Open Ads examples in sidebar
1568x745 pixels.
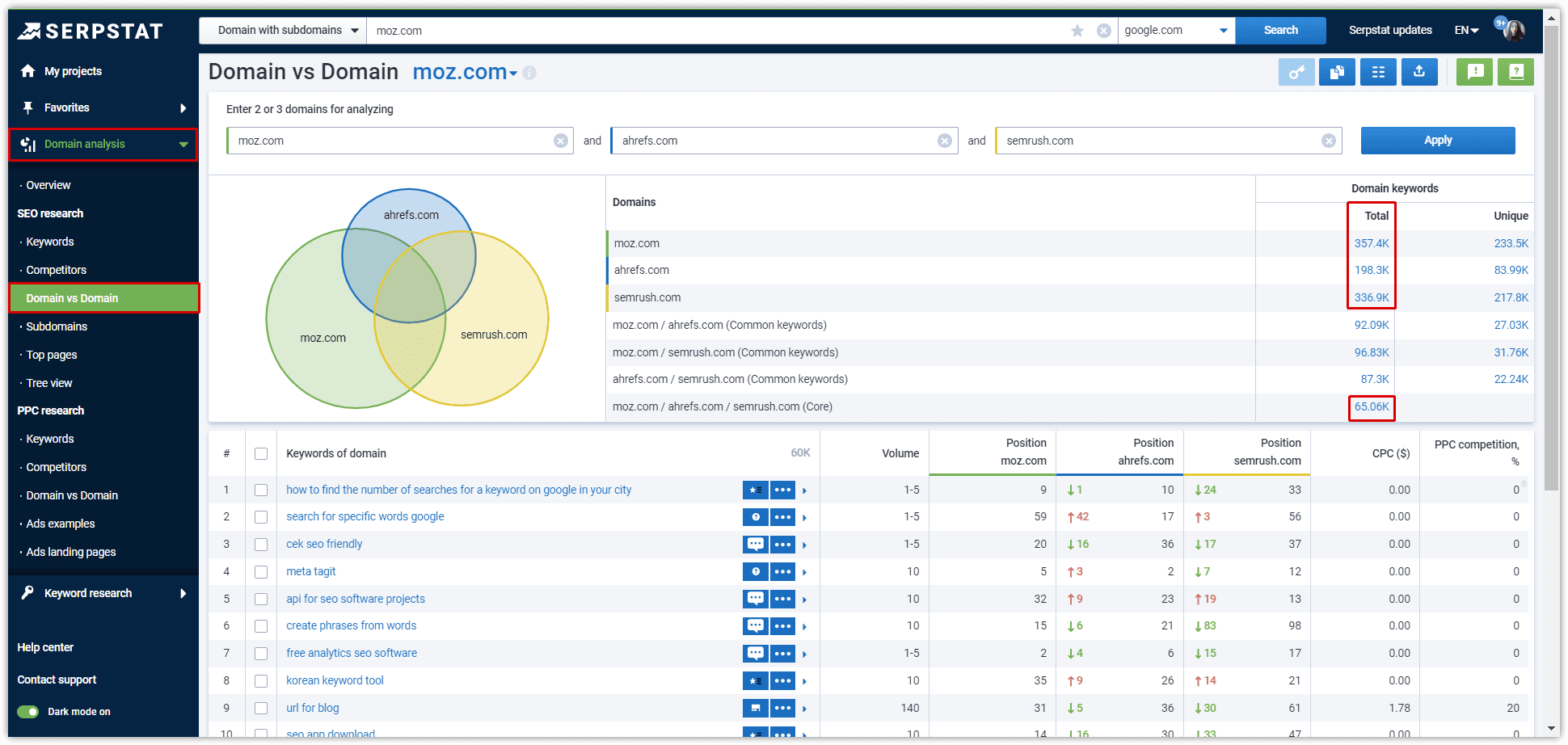tap(61, 524)
